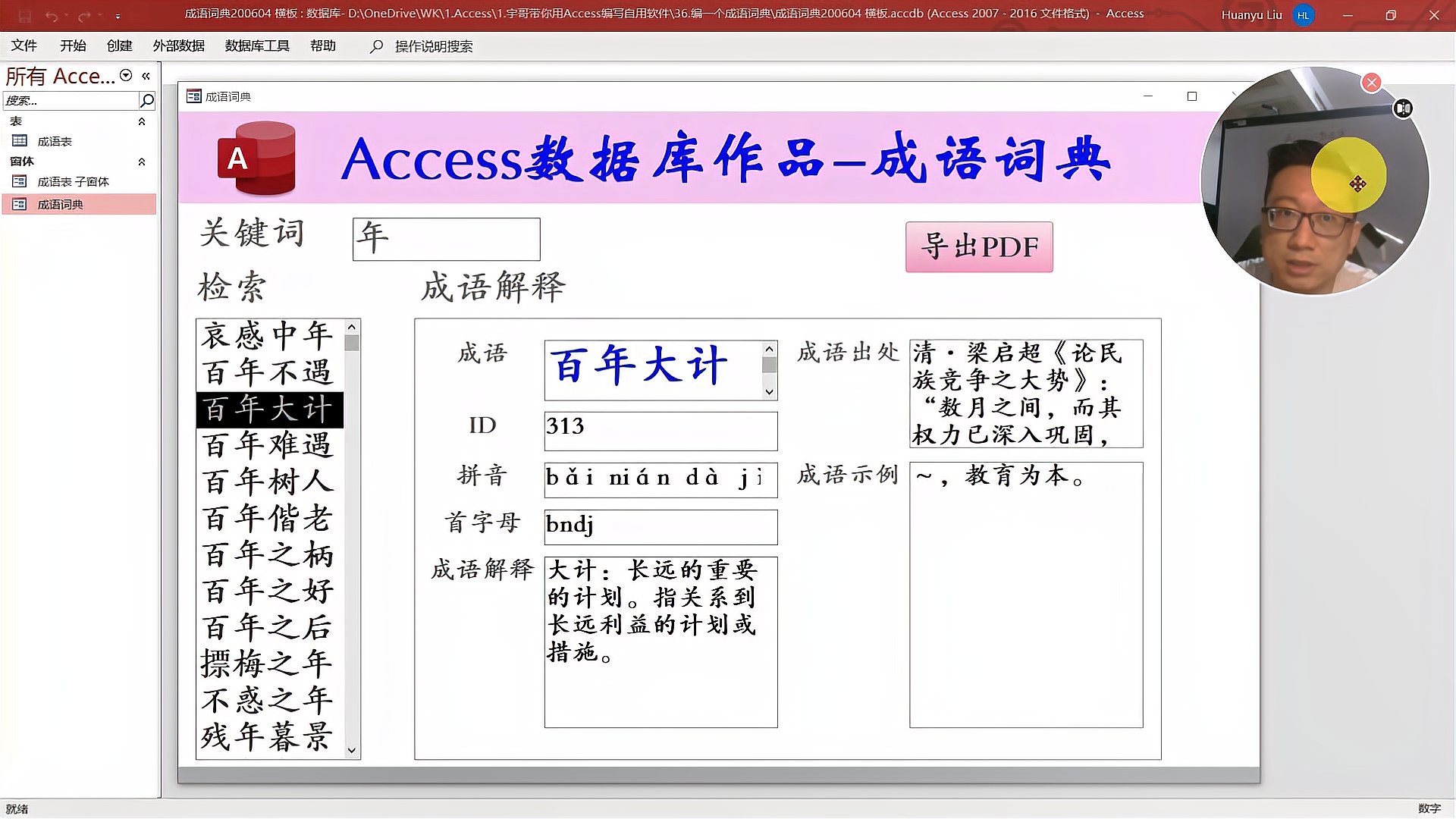
Task: Select 百年之后 in the idiom list
Action: click(269, 628)
